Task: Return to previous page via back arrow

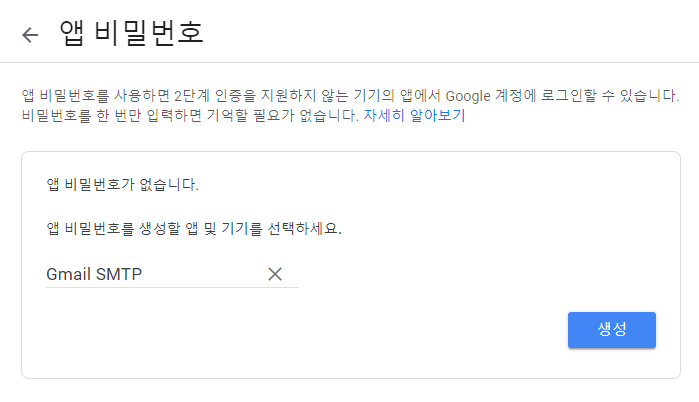Action: [30, 35]
